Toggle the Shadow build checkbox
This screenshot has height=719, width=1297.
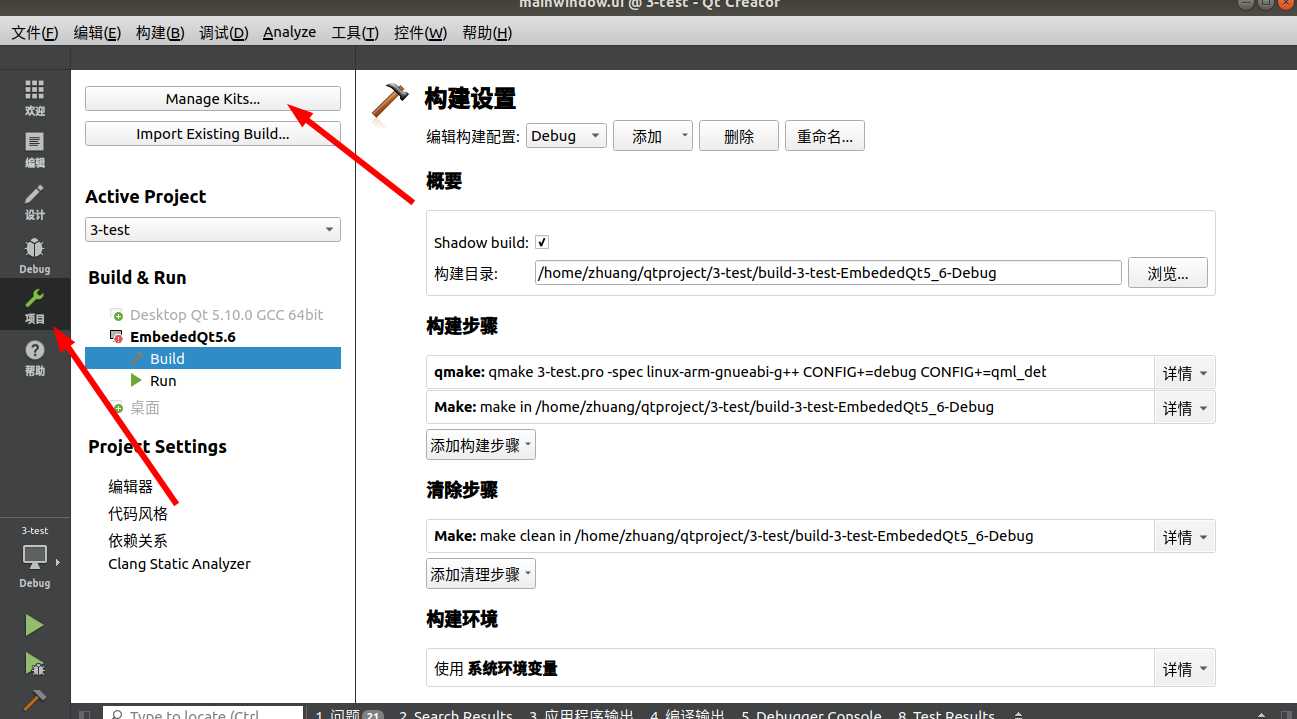pos(542,242)
